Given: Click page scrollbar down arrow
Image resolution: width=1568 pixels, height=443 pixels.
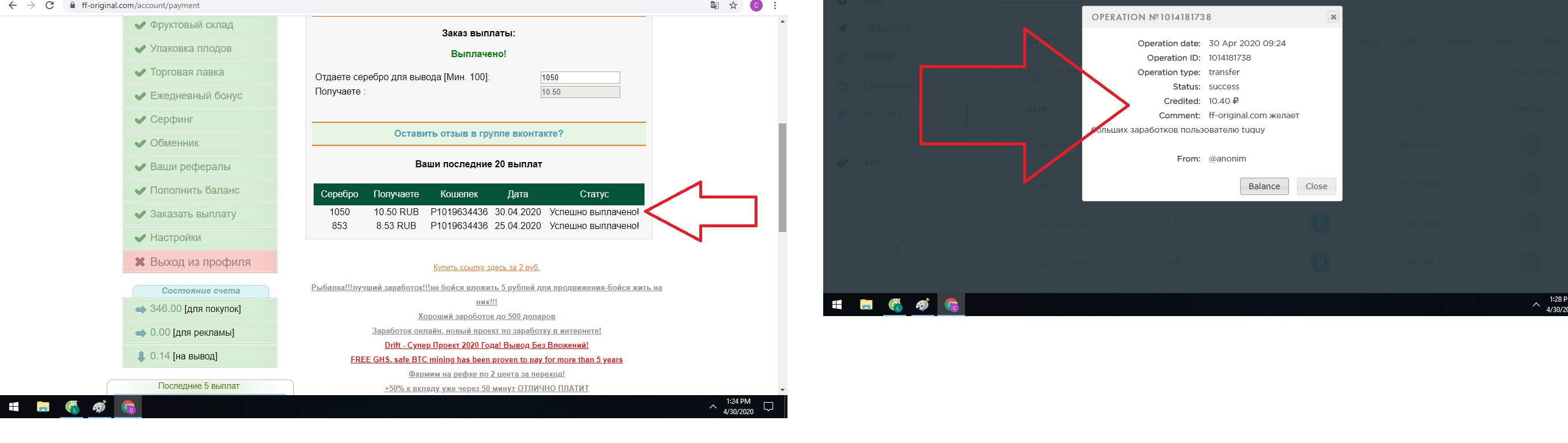Looking at the screenshot, I should pos(783,390).
